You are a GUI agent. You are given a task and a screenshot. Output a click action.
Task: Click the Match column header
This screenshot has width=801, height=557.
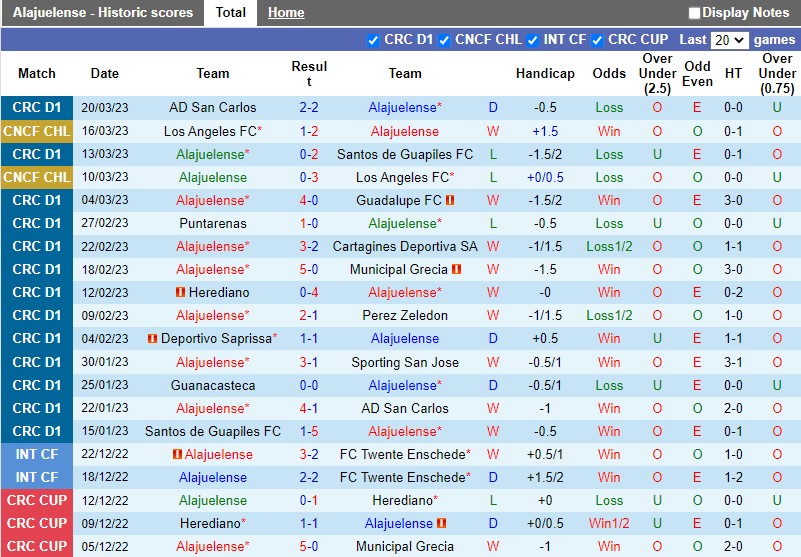(x=37, y=74)
